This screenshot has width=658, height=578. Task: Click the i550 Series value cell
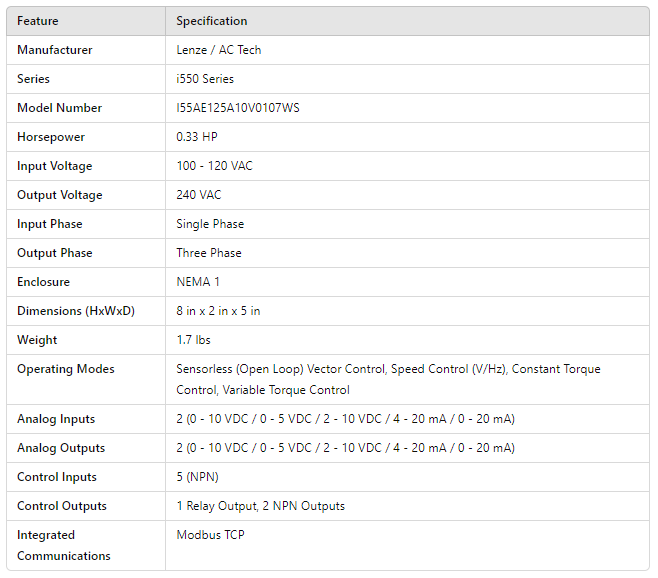point(206,79)
